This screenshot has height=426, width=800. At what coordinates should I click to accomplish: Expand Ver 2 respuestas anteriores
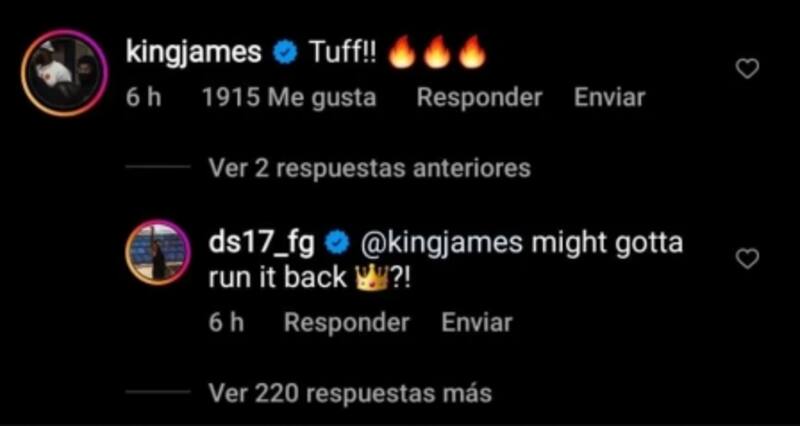(x=370, y=168)
